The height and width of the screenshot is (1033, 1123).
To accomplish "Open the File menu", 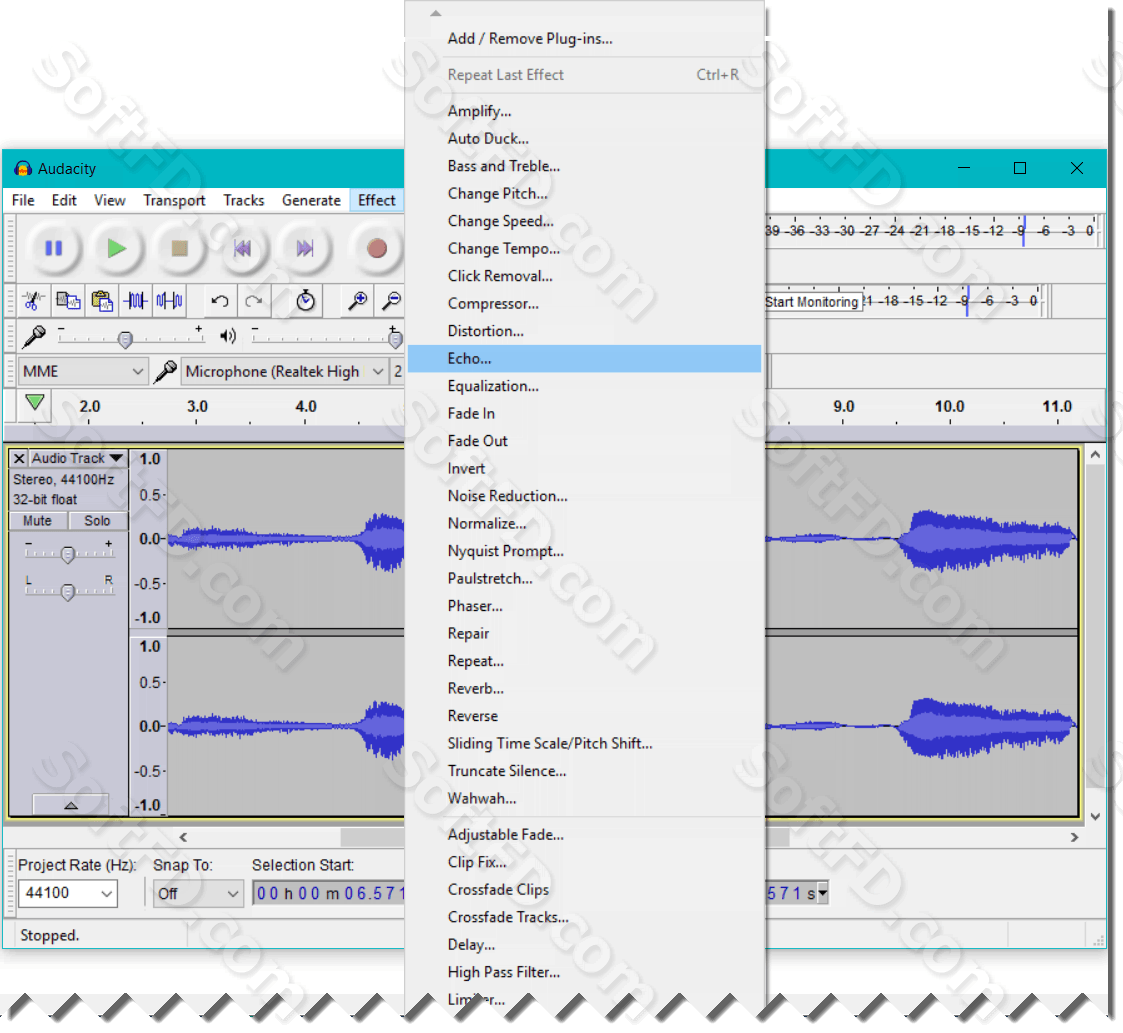I will point(23,201).
